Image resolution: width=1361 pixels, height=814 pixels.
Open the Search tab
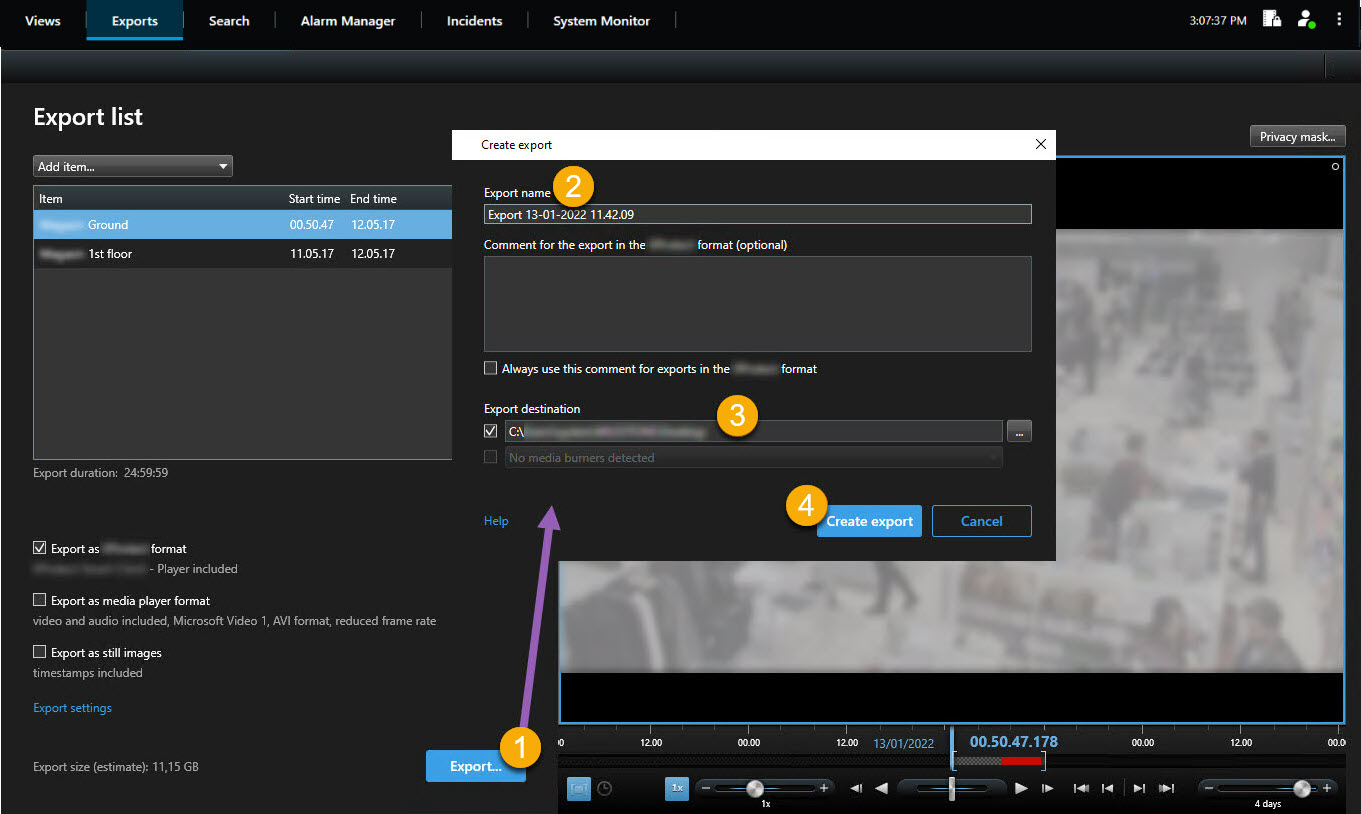tap(228, 20)
